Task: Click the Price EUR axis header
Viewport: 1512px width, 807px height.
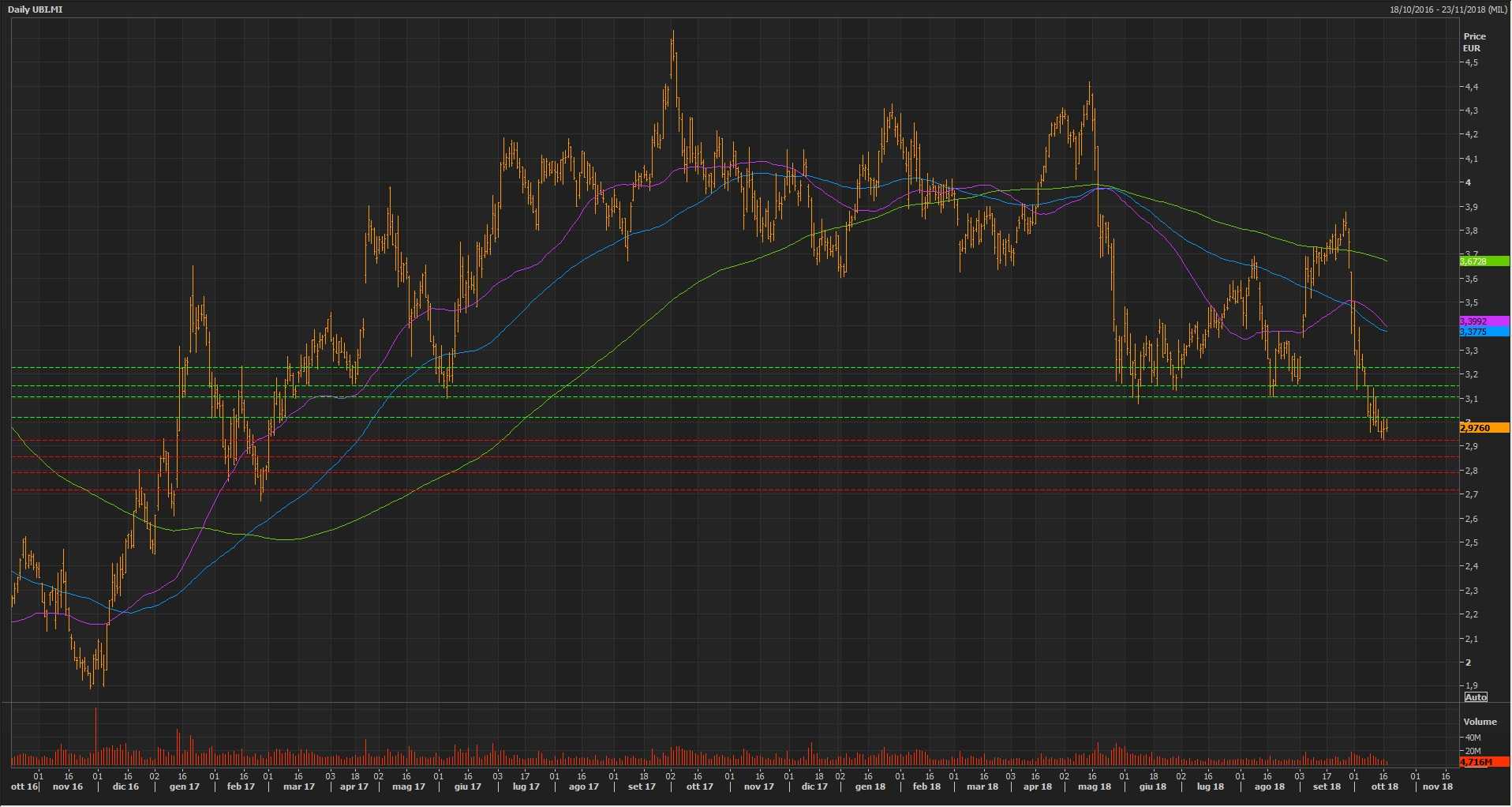Action: tap(1474, 42)
